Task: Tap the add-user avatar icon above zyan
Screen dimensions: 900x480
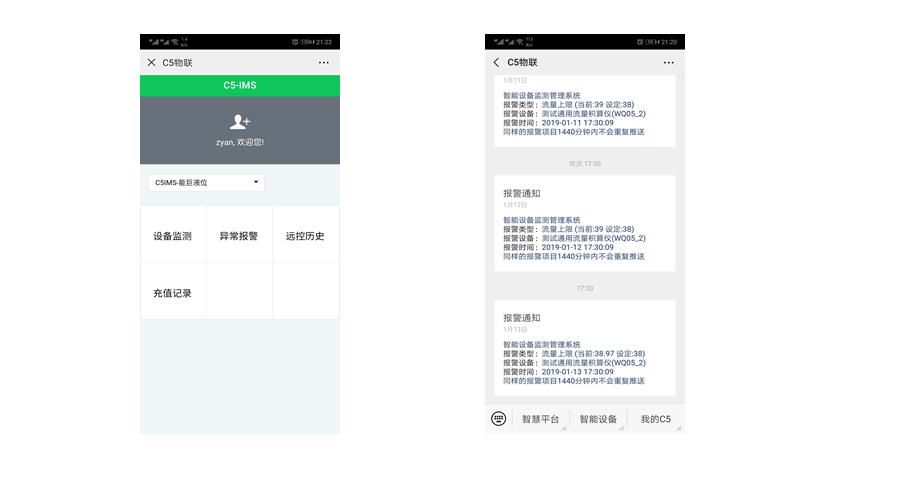Action: tap(240, 122)
